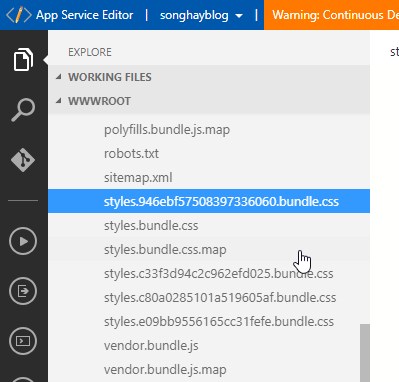The width and height of the screenshot is (399, 382).
Task: Open the Console terminal icon
Action: coord(23,341)
